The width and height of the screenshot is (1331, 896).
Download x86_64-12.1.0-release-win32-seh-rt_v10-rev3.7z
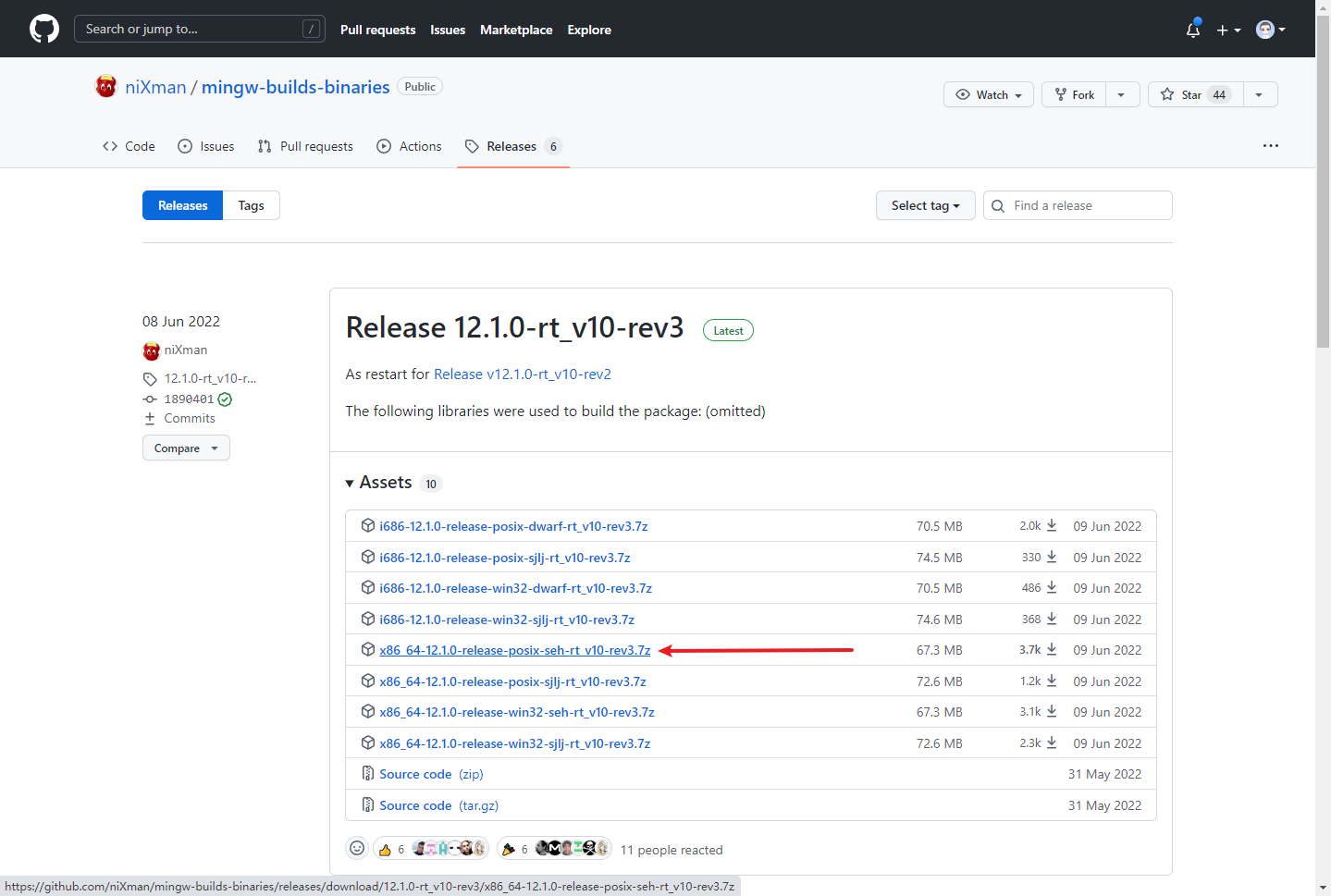pyautogui.click(x=517, y=712)
